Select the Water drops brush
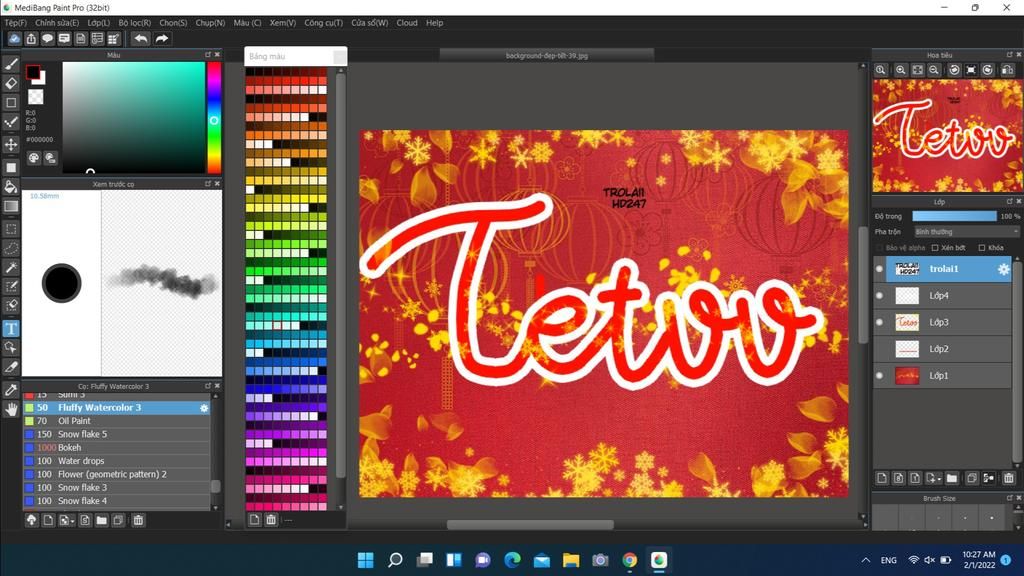 tap(117, 461)
